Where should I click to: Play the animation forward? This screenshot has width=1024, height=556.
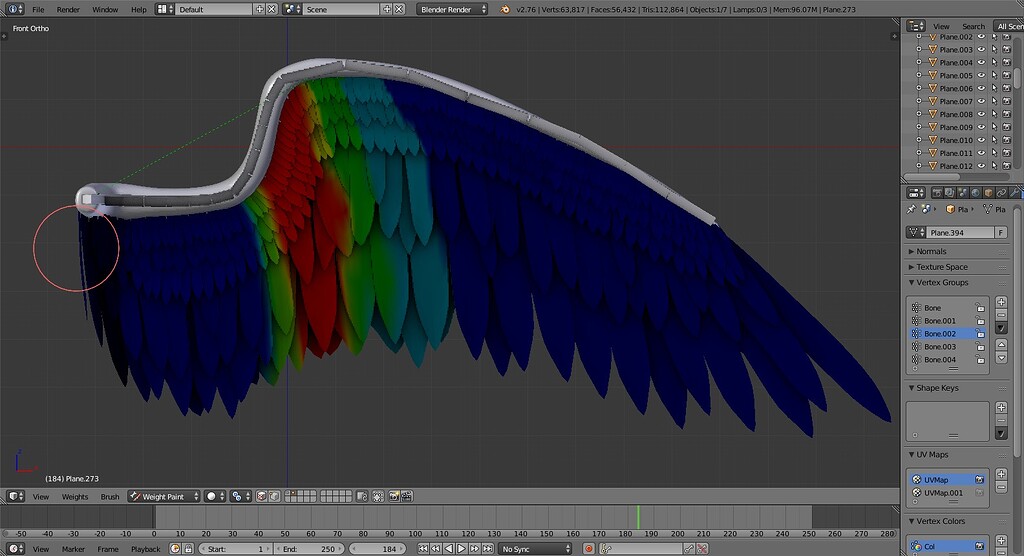(462, 549)
